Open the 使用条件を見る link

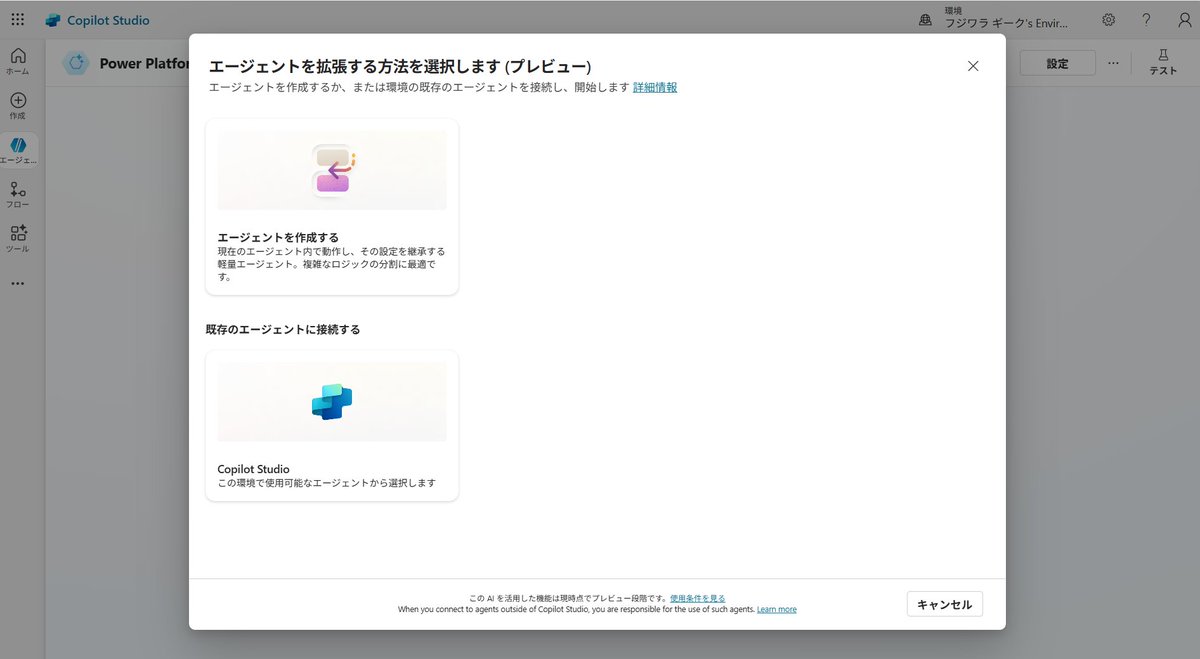click(x=698, y=598)
